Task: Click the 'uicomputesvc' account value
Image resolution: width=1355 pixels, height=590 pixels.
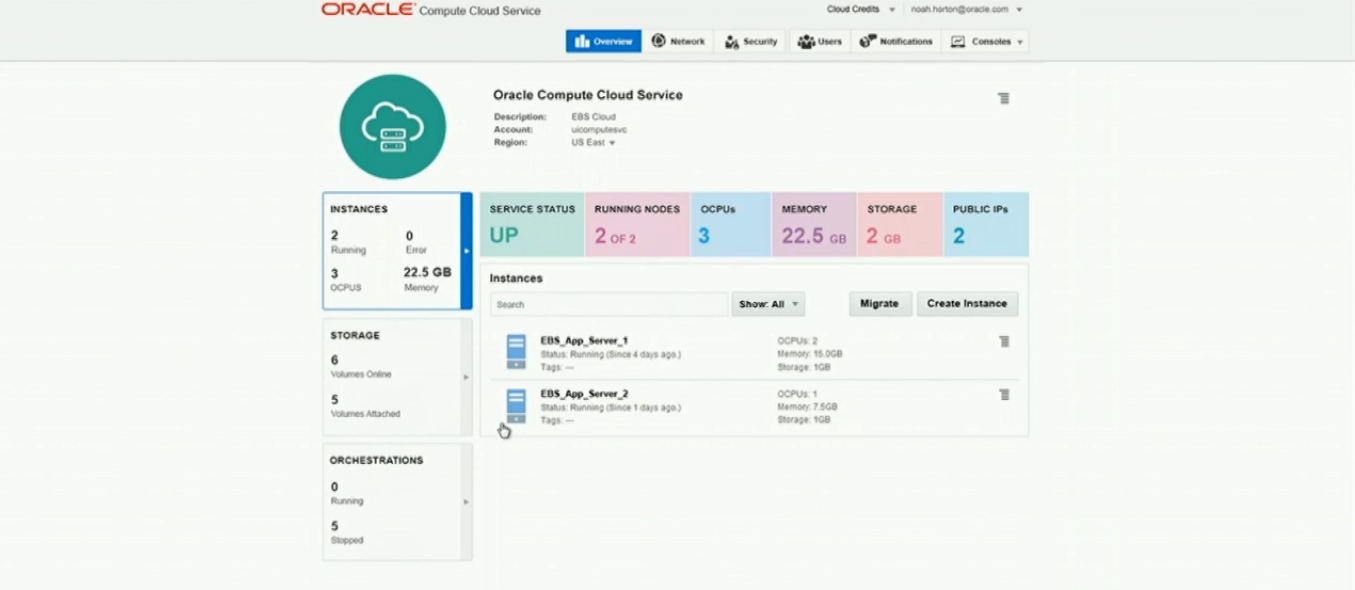Action: [599, 130]
